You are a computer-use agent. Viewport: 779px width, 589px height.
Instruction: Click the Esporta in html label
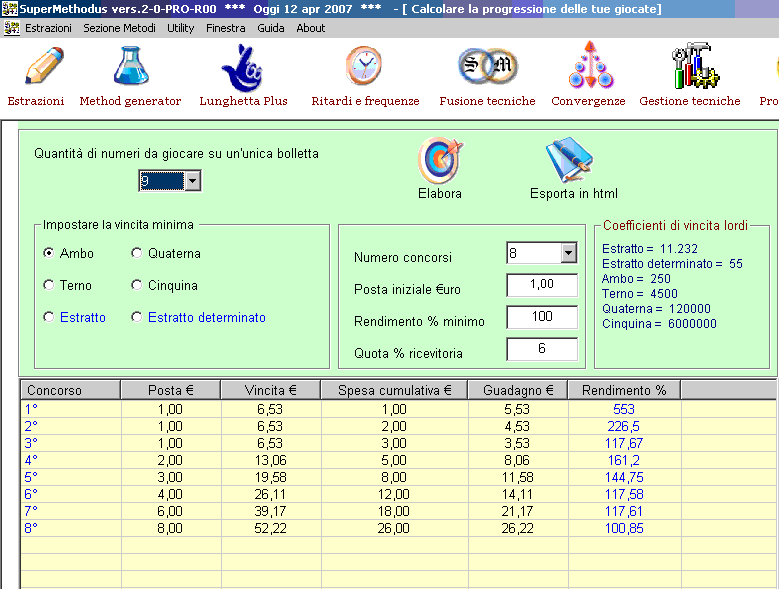point(574,194)
